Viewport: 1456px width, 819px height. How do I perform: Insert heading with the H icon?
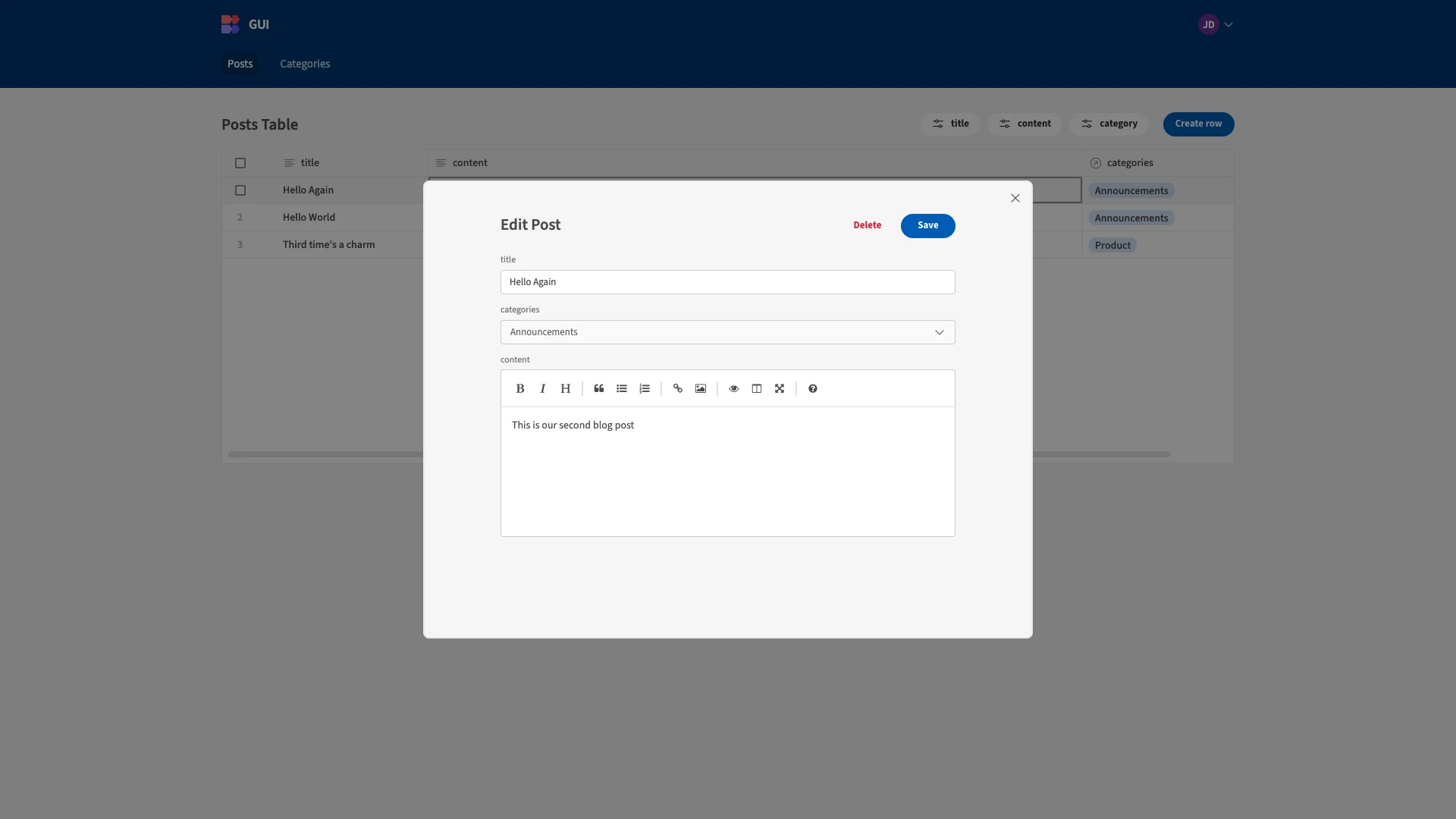pos(566,388)
